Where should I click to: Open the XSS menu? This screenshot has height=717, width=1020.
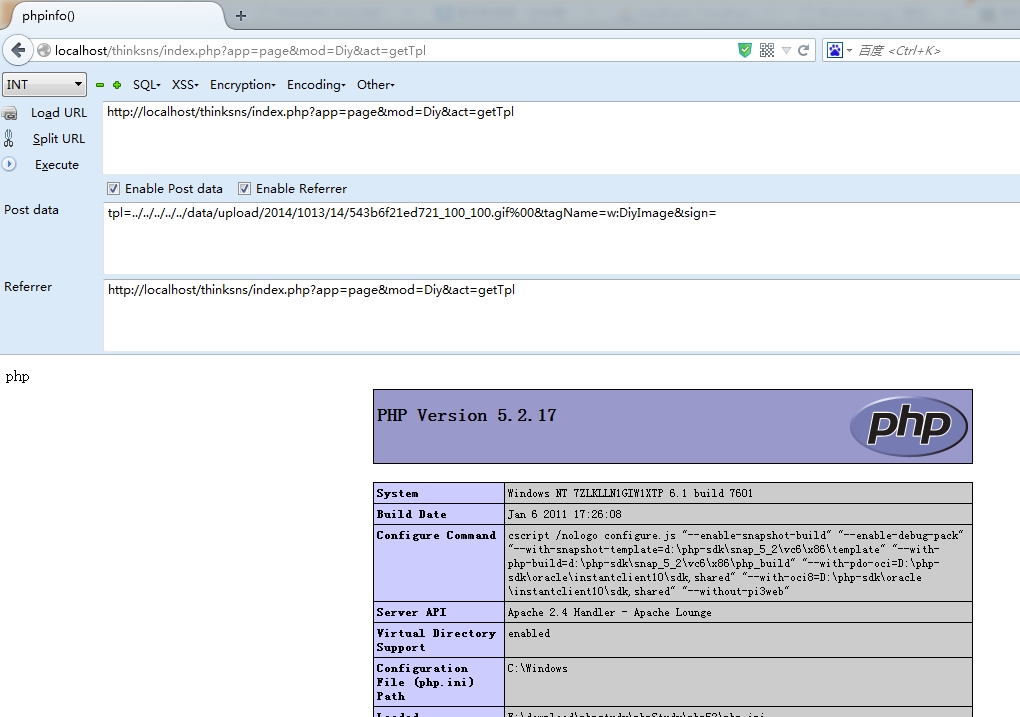coord(185,85)
